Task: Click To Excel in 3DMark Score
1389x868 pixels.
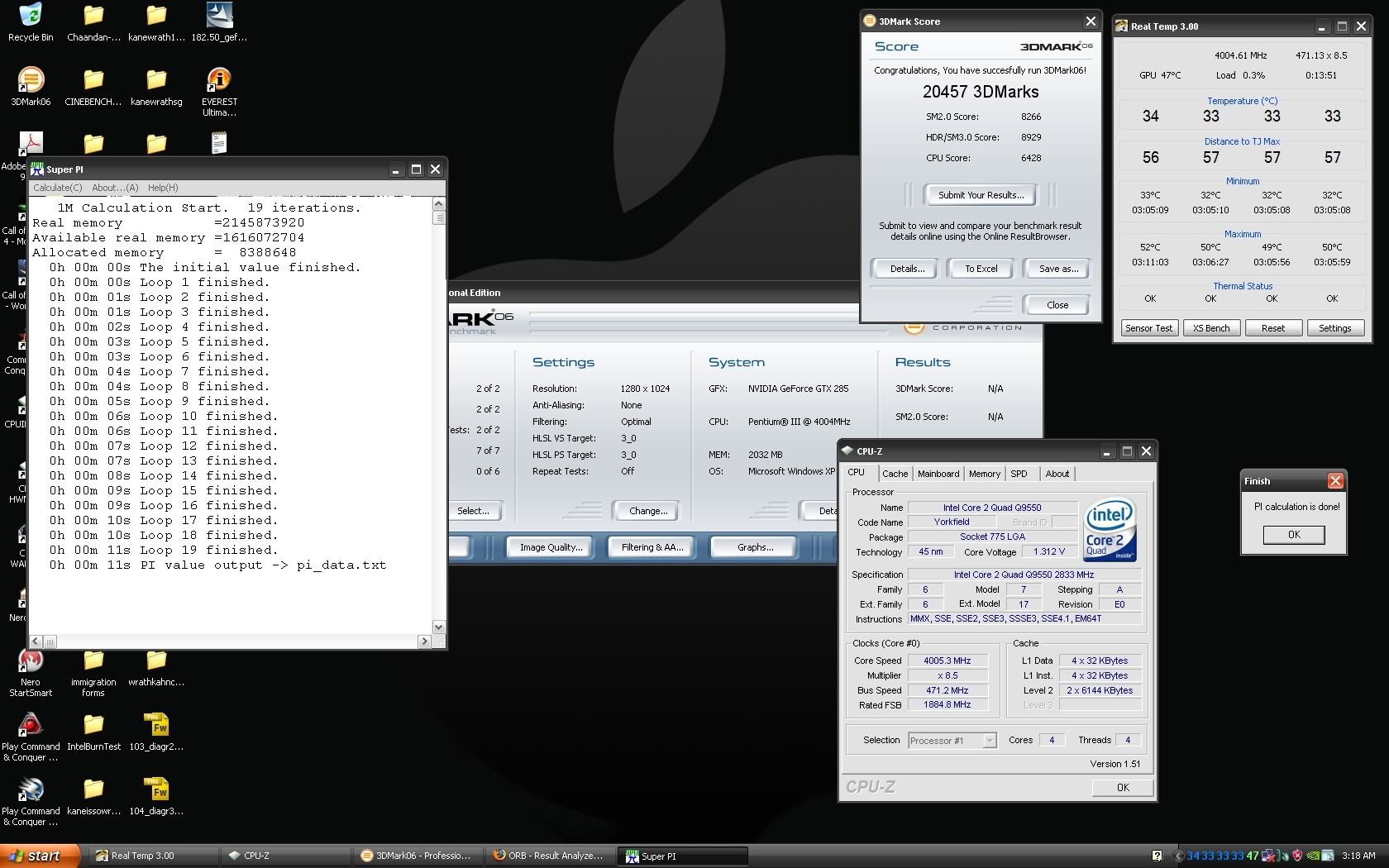Action: (981, 269)
